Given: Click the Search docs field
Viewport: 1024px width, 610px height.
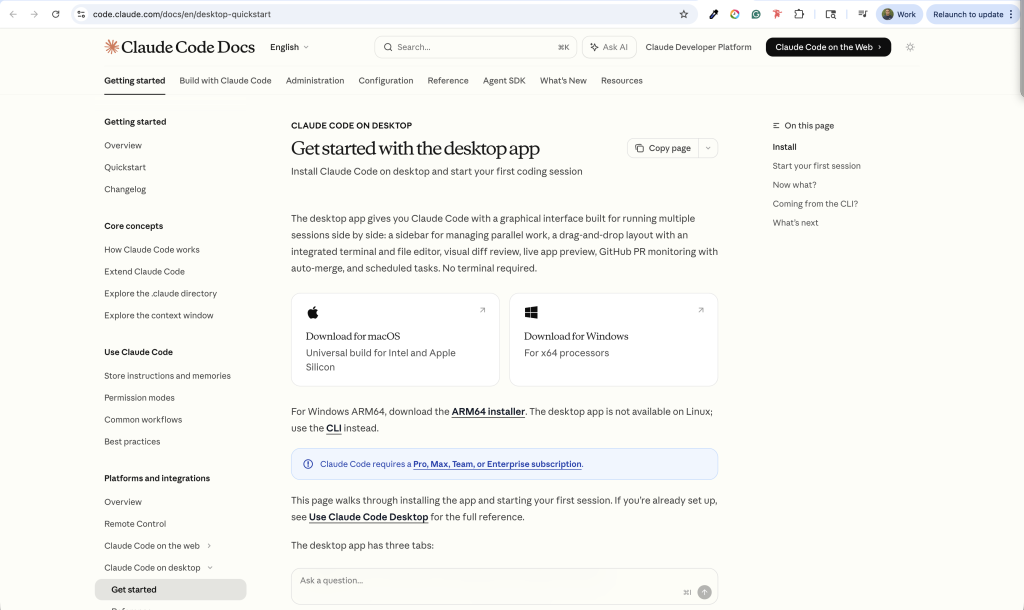Looking at the screenshot, I should tap(475, 47).
